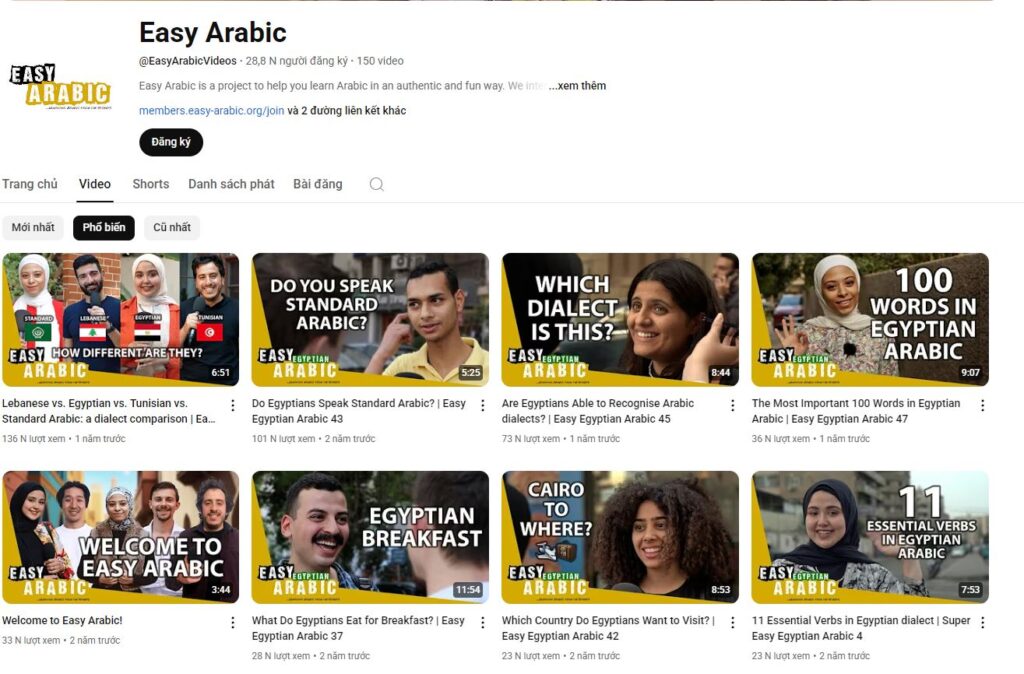Open the Danh sách phát tab
Image resolution: width=1024 pixels, height=674 pixels.
tap(231, 184)
